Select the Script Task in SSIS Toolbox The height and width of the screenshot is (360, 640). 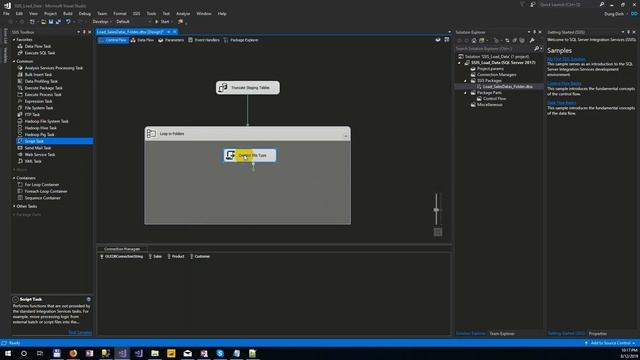(x=54, y=141)
